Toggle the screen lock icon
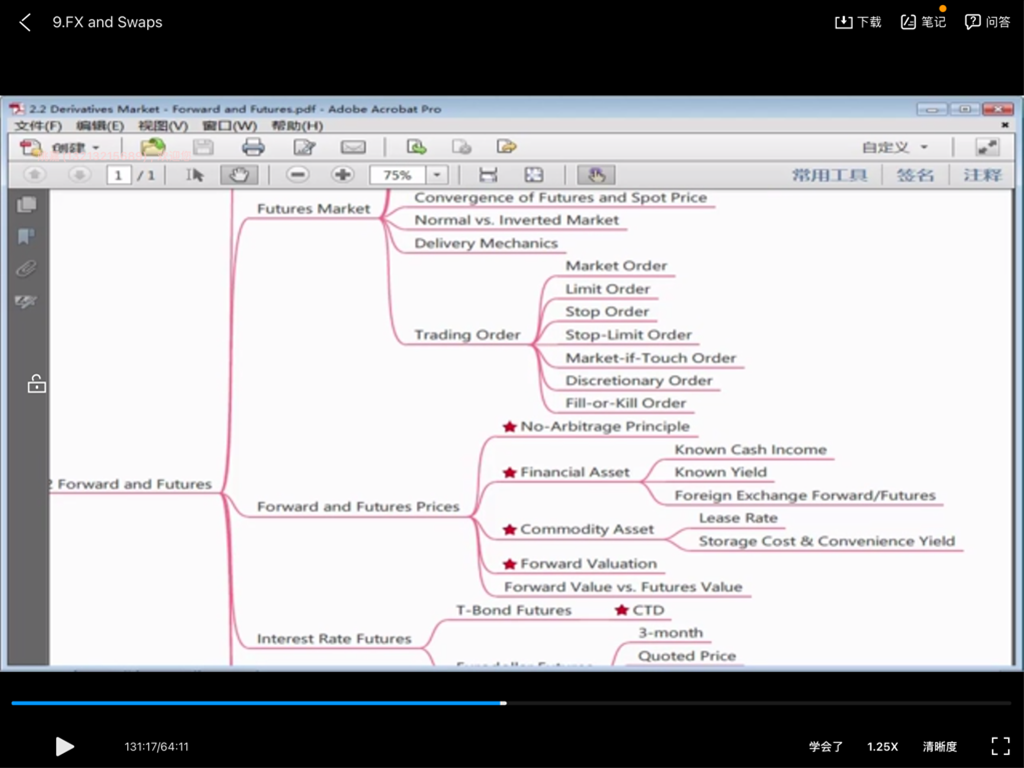Screen dimensions: 1024x768 click(x=37, y=384)
